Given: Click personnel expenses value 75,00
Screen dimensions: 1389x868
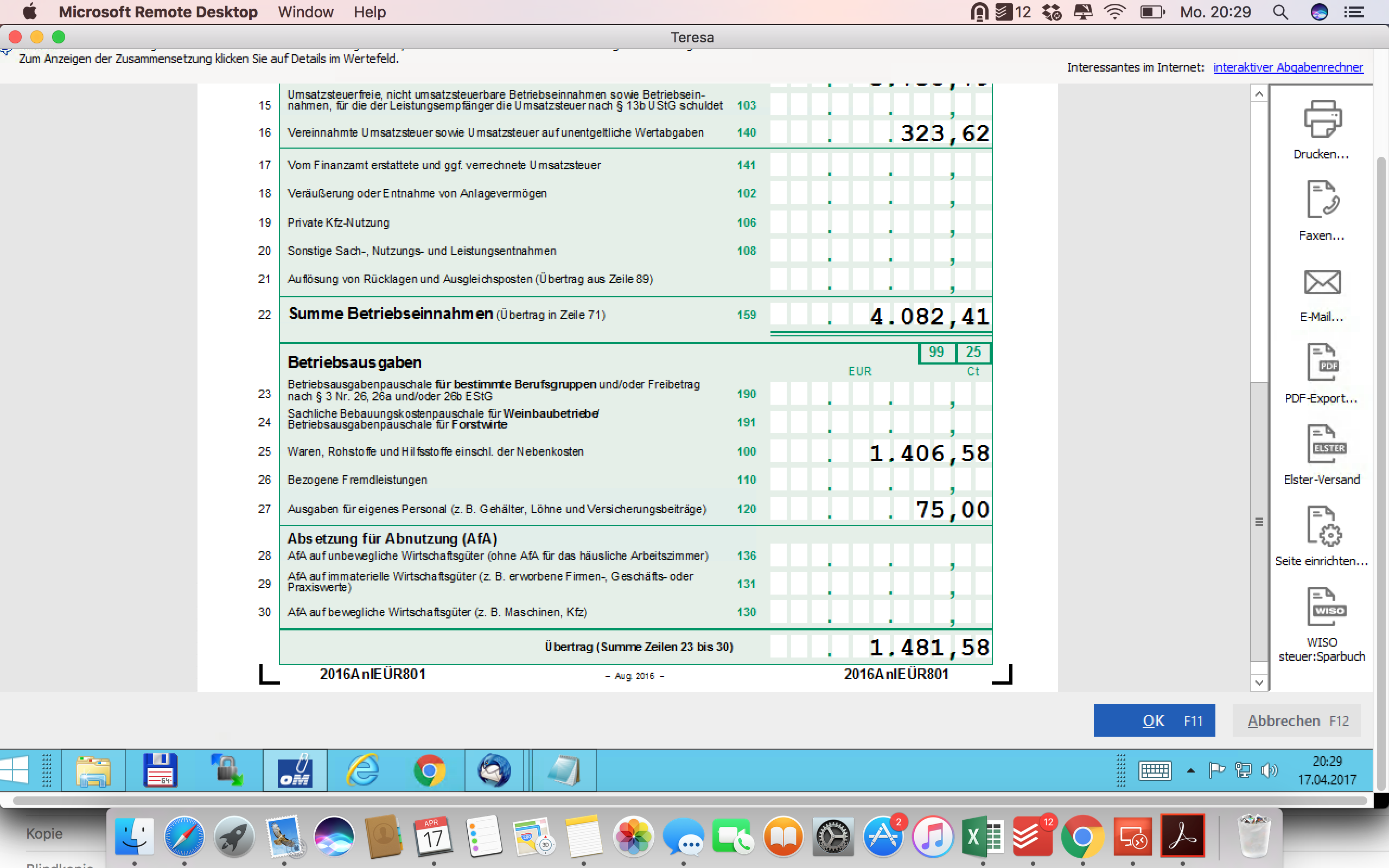Looking at the screenshot, I should [881, 509].
